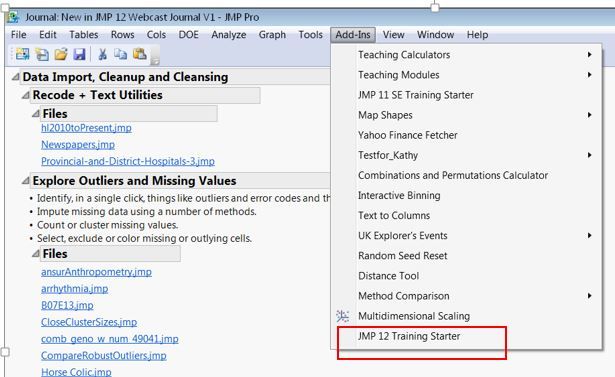Open the Distance Tool add-in
This screenshot has width=615, height=377.
(467, 276)
